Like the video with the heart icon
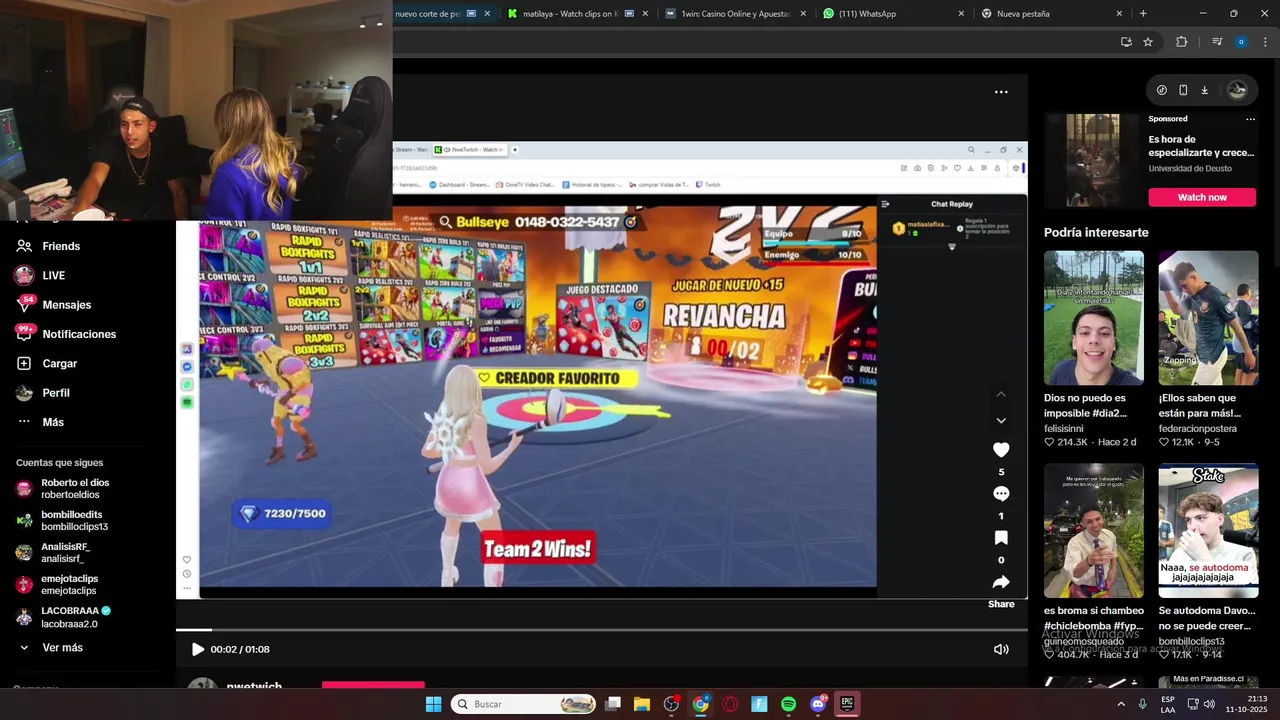Screen dimensions: 1280x720 1001,450
